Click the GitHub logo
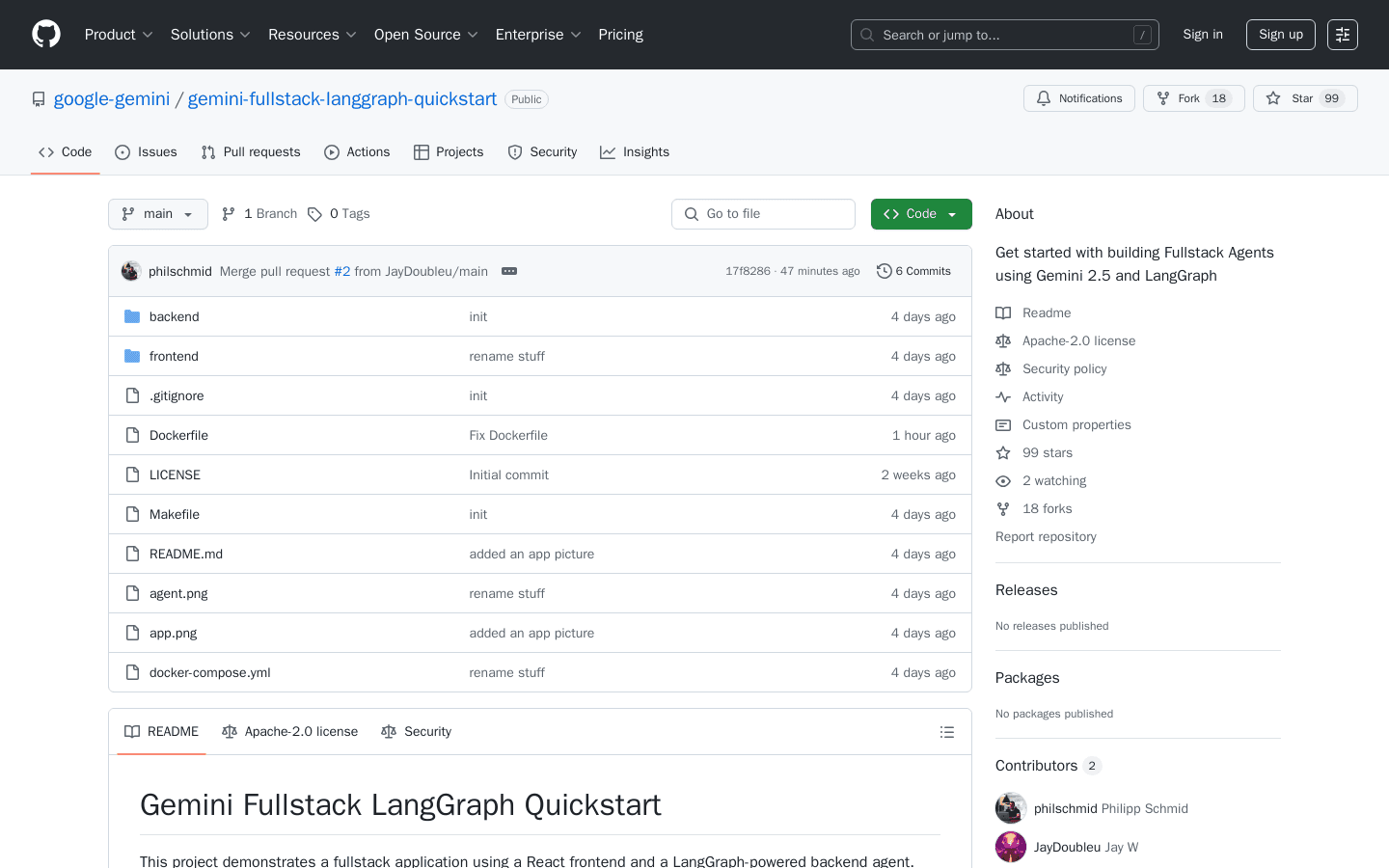This screenshot has width=1389, height=868. coord(45,34)
